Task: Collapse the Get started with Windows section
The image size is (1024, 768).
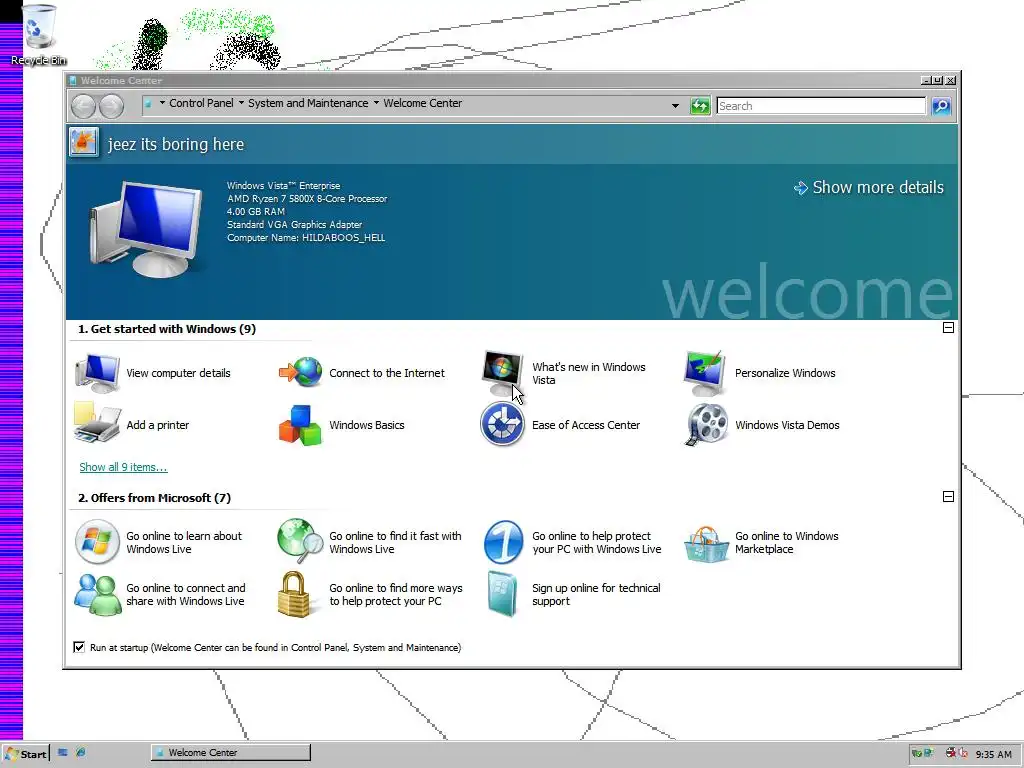Action: 949,328
